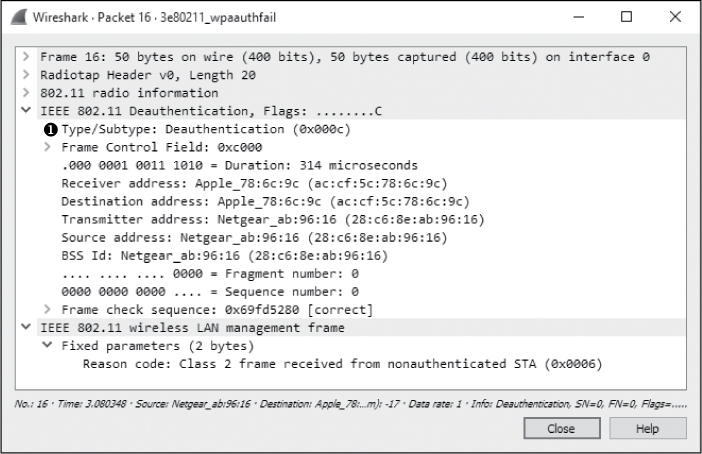Select the Receiver address line
Image resolution: width=702 pixels, height=454 pixels.
[x=253, y=183]
